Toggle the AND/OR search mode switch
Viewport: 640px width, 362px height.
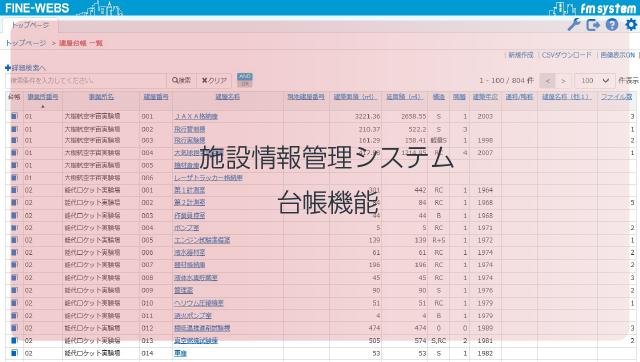click(x=244, y=80)
